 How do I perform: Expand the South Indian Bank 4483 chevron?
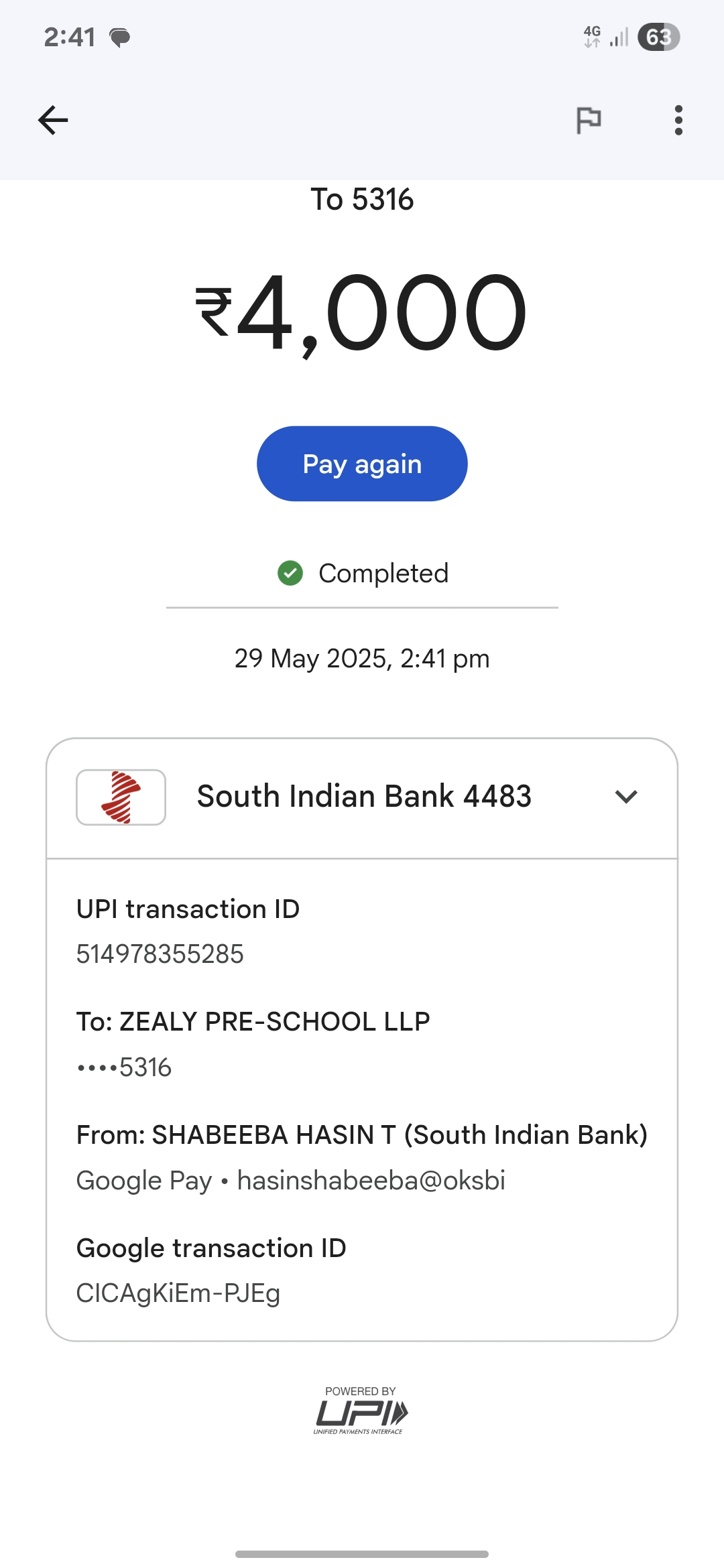tap(625, 797)
